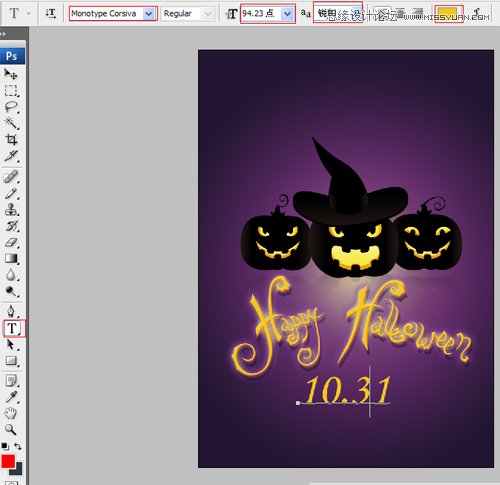Toggle text orientation in options bar
The width and height of the screenshot is (500, 485).
click(51, 13)
